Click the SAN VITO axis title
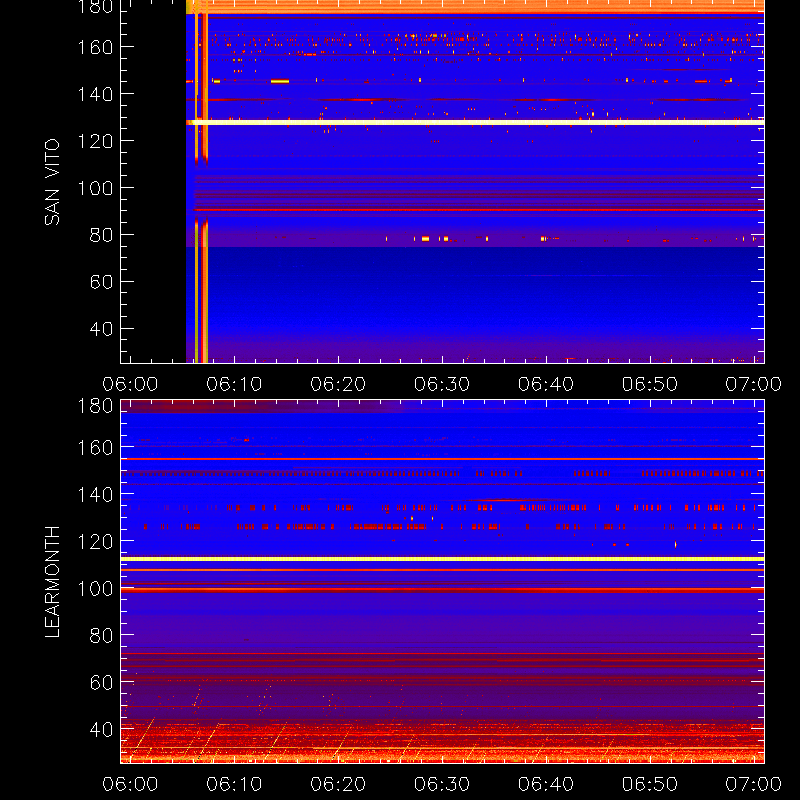This screenshot has height=800, width=800. tap(52, 182)
